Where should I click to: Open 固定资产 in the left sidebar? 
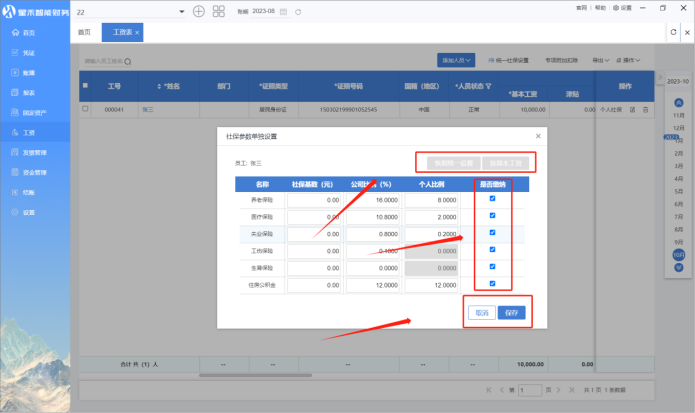click(34, 112)
